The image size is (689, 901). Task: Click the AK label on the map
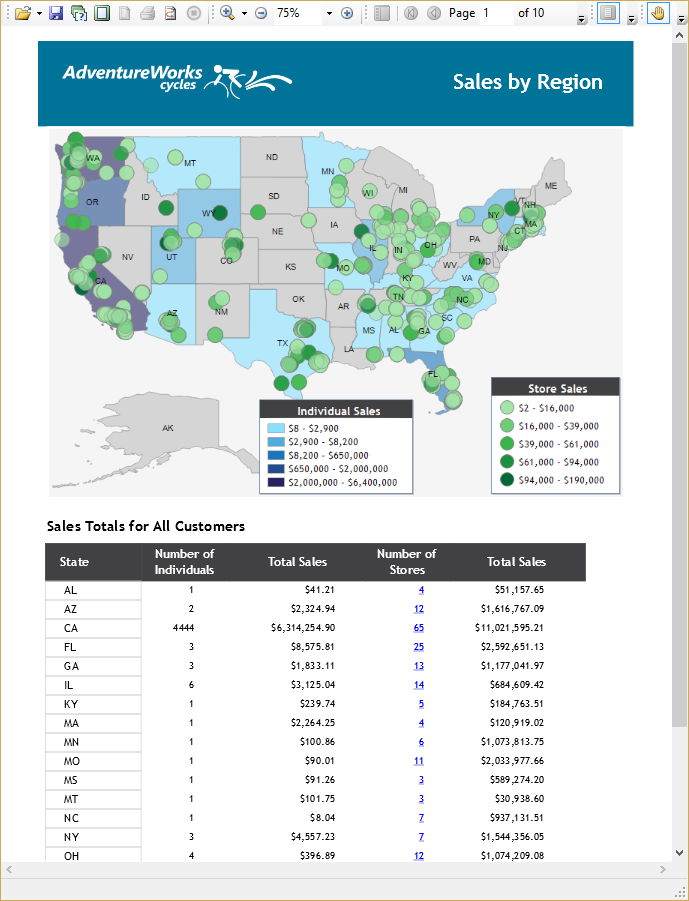coord(168,428)
